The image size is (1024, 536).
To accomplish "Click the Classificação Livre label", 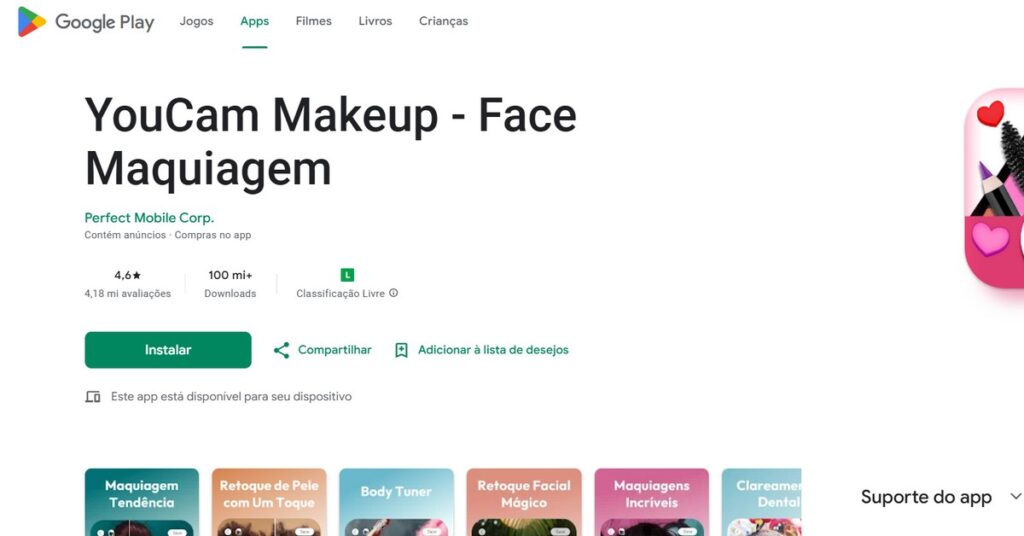I will tap(340, 294).
